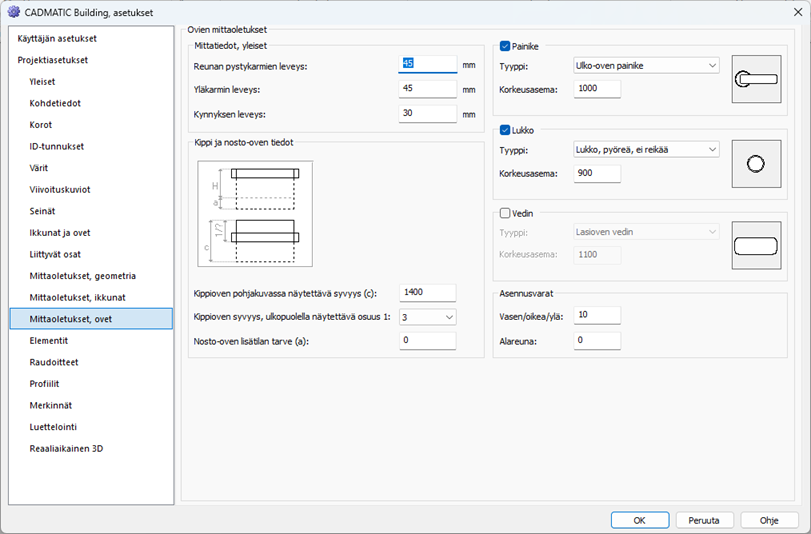Expand the Lukko Tyyppi dropdown
The image size is (811, 534).
pos(646,149)
